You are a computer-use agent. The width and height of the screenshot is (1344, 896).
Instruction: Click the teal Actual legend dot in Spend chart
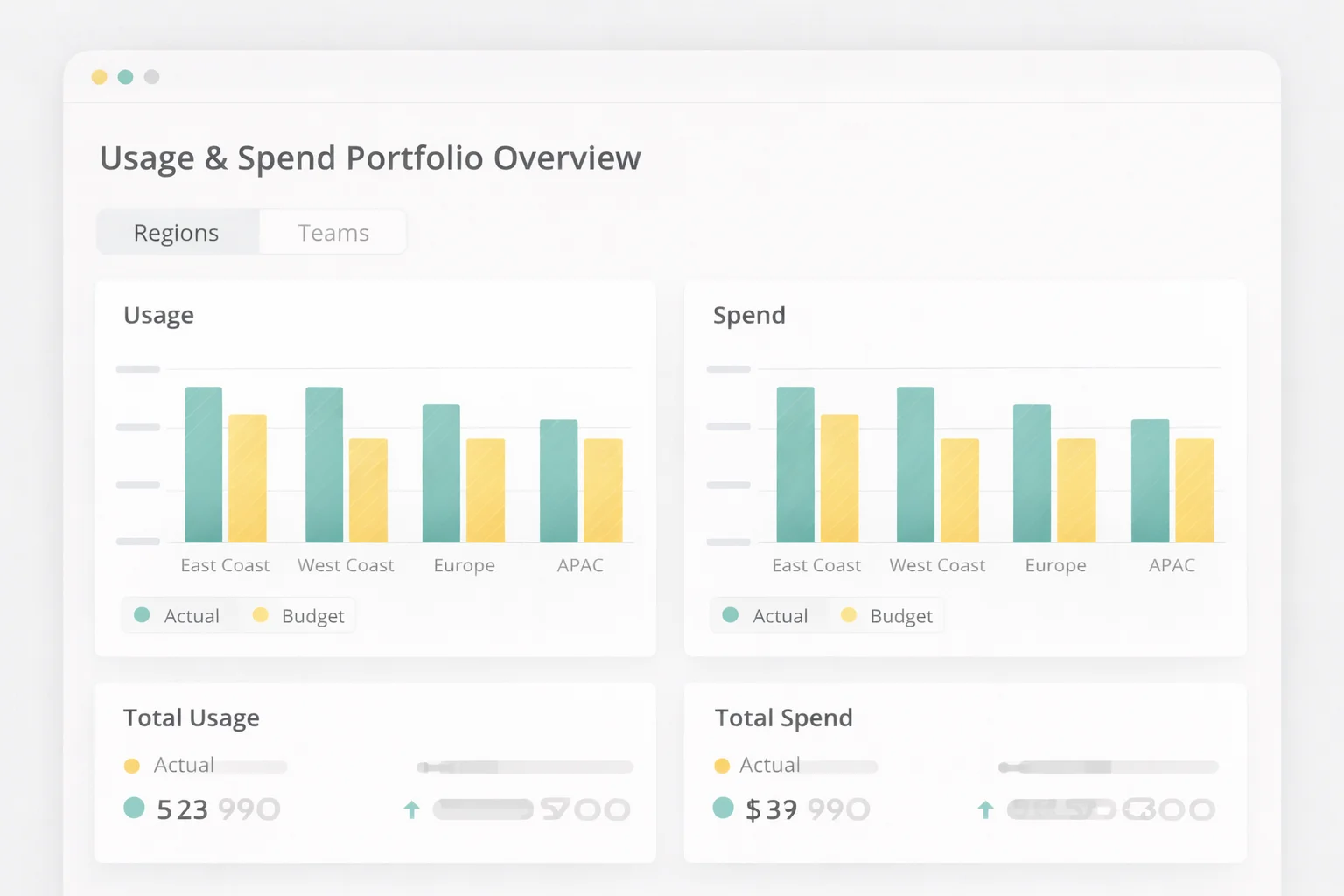coord(731,615)
